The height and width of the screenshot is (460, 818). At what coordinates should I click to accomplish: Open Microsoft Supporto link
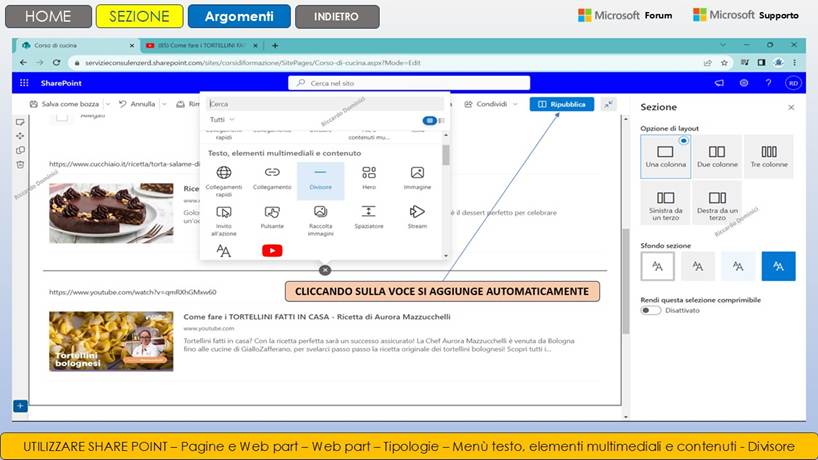tap(745, 15)
